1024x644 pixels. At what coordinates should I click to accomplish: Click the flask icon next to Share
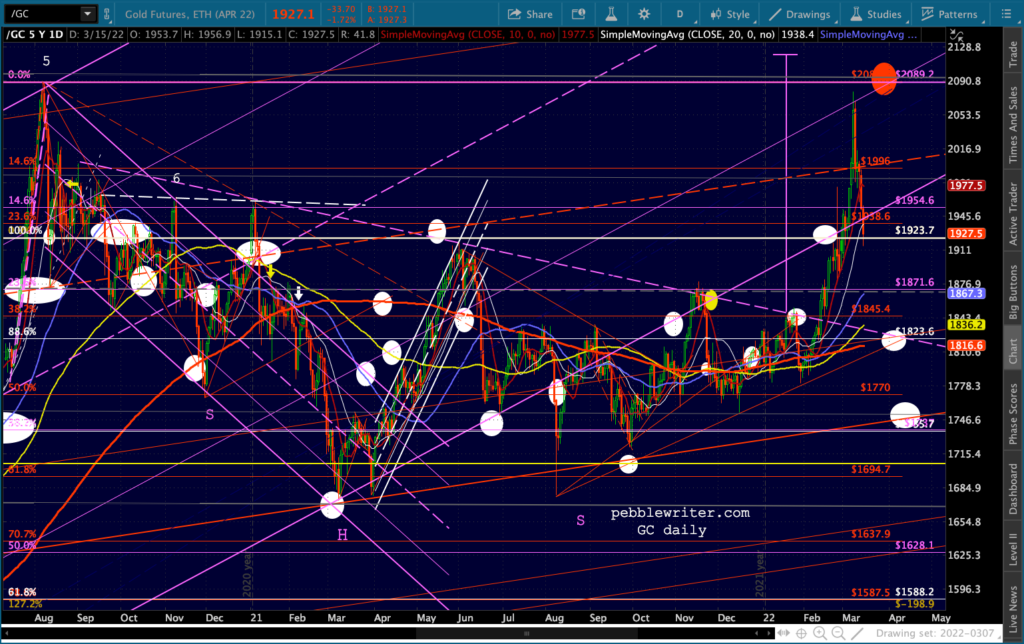pos(611,14)
